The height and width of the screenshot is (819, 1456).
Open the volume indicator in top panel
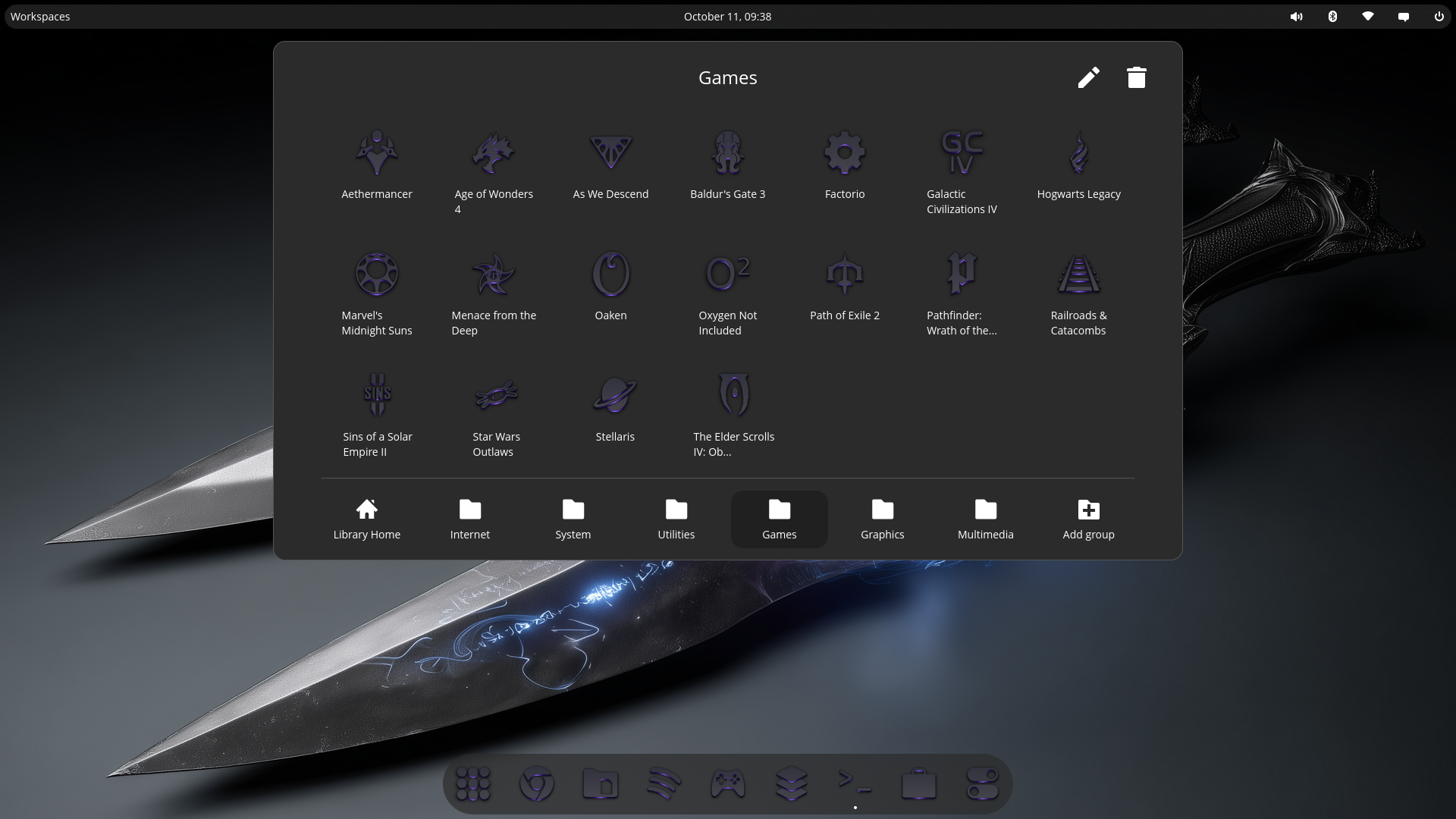click(1296, 17)
